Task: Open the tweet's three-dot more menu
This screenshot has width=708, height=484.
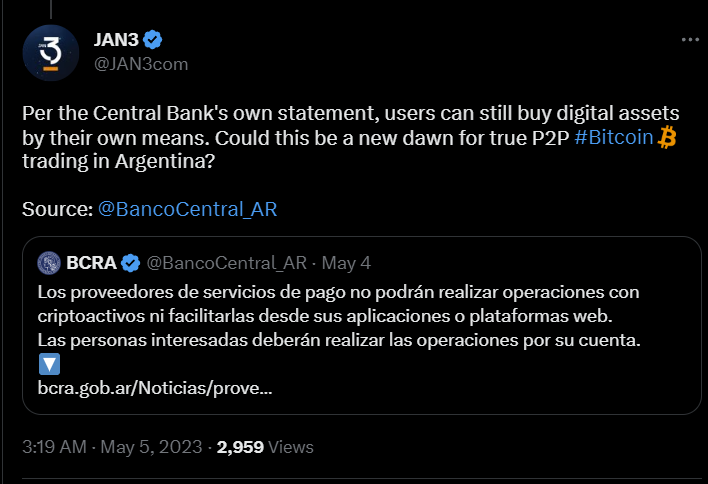Action: (690, 40)
